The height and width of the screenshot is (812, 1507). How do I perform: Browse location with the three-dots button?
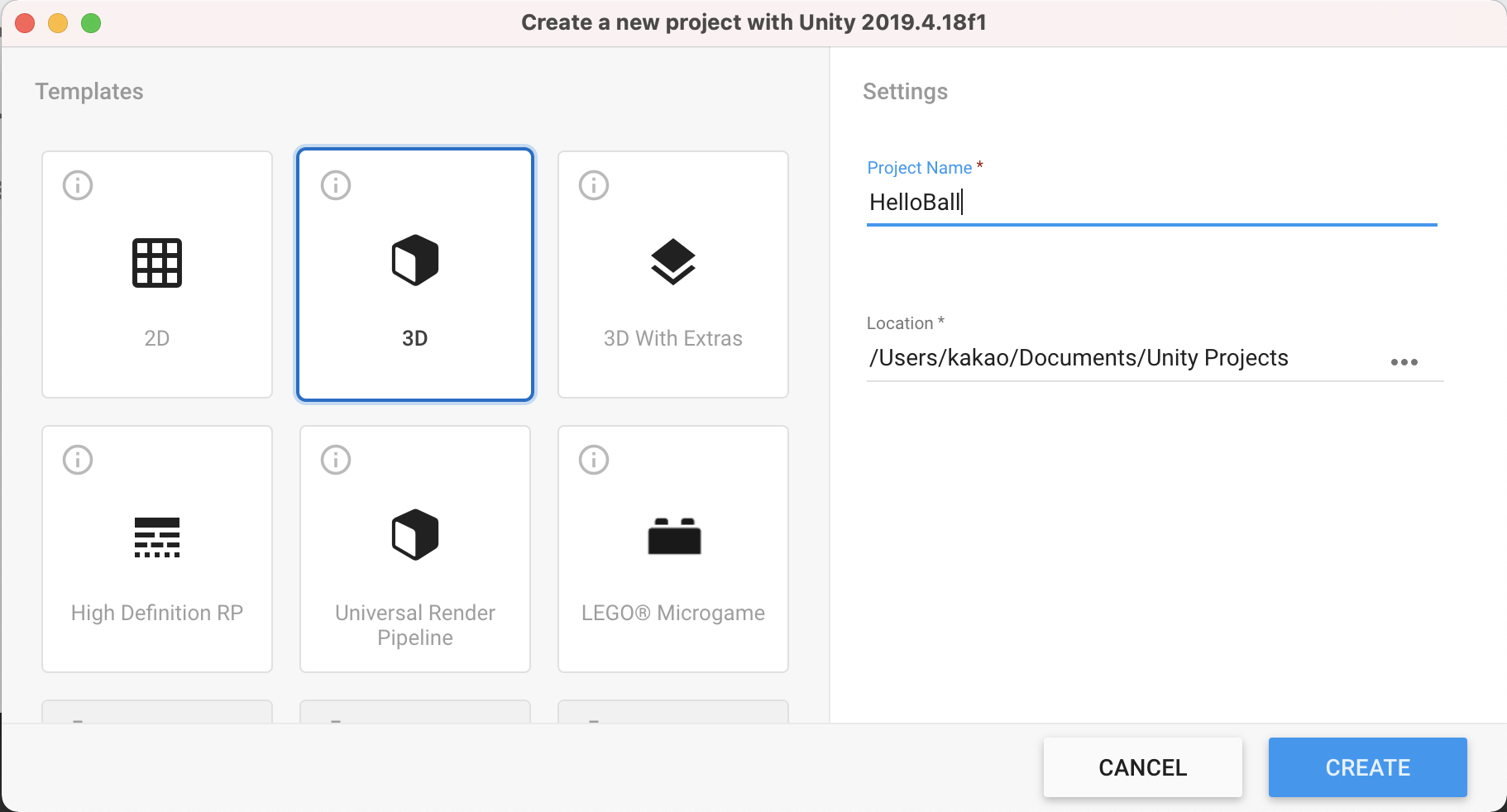pos(1404,362)
